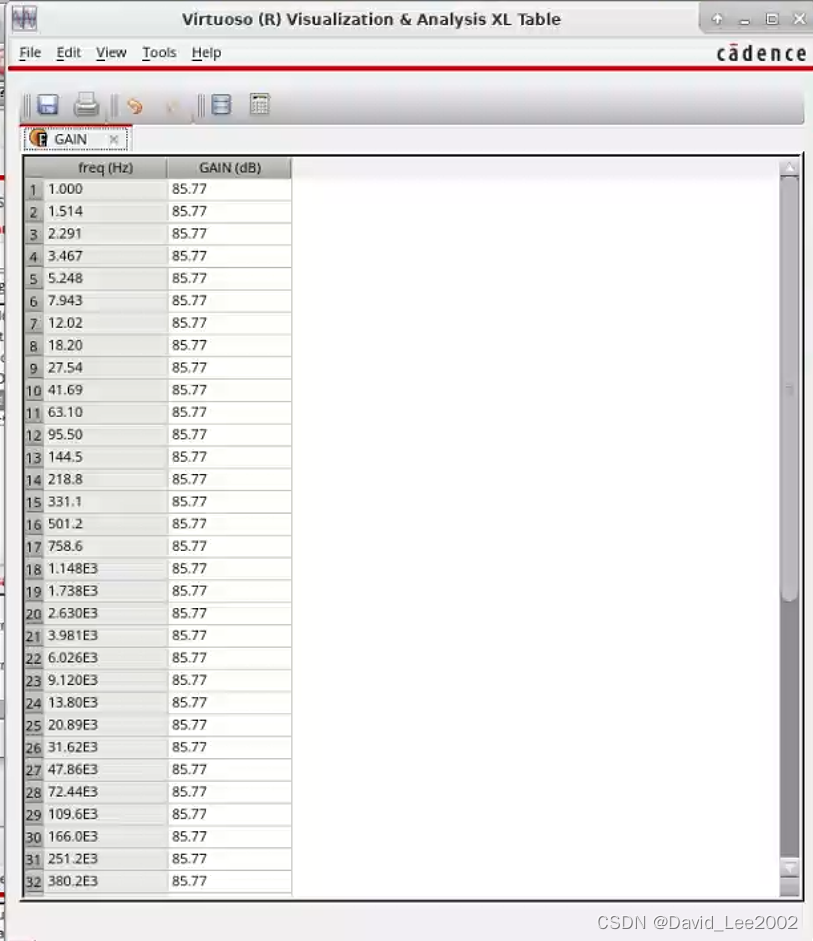This screenshot has height=941, width=813.
Task: Click the frequency cell 144.5
Action: point(106,457)
